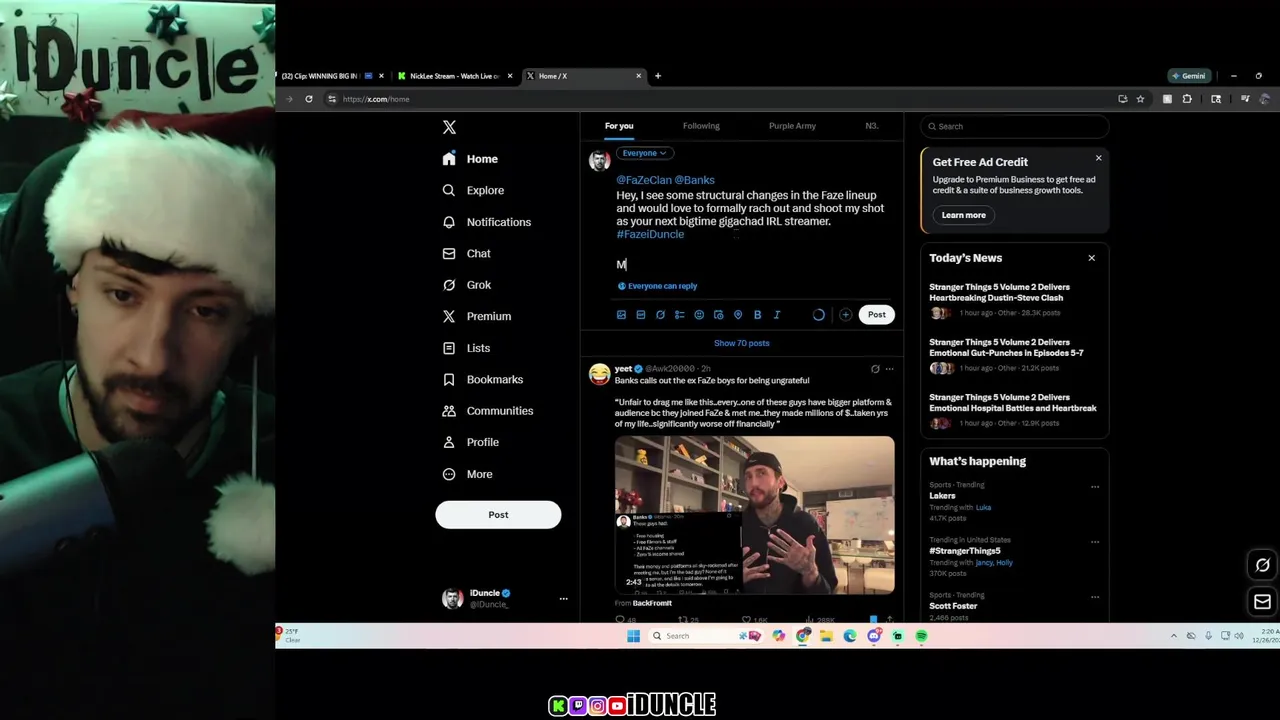The height and width of the screenshot is (720, 1280).
Task: Click the large sidebar Post button
Action: [x=498, y=514]
